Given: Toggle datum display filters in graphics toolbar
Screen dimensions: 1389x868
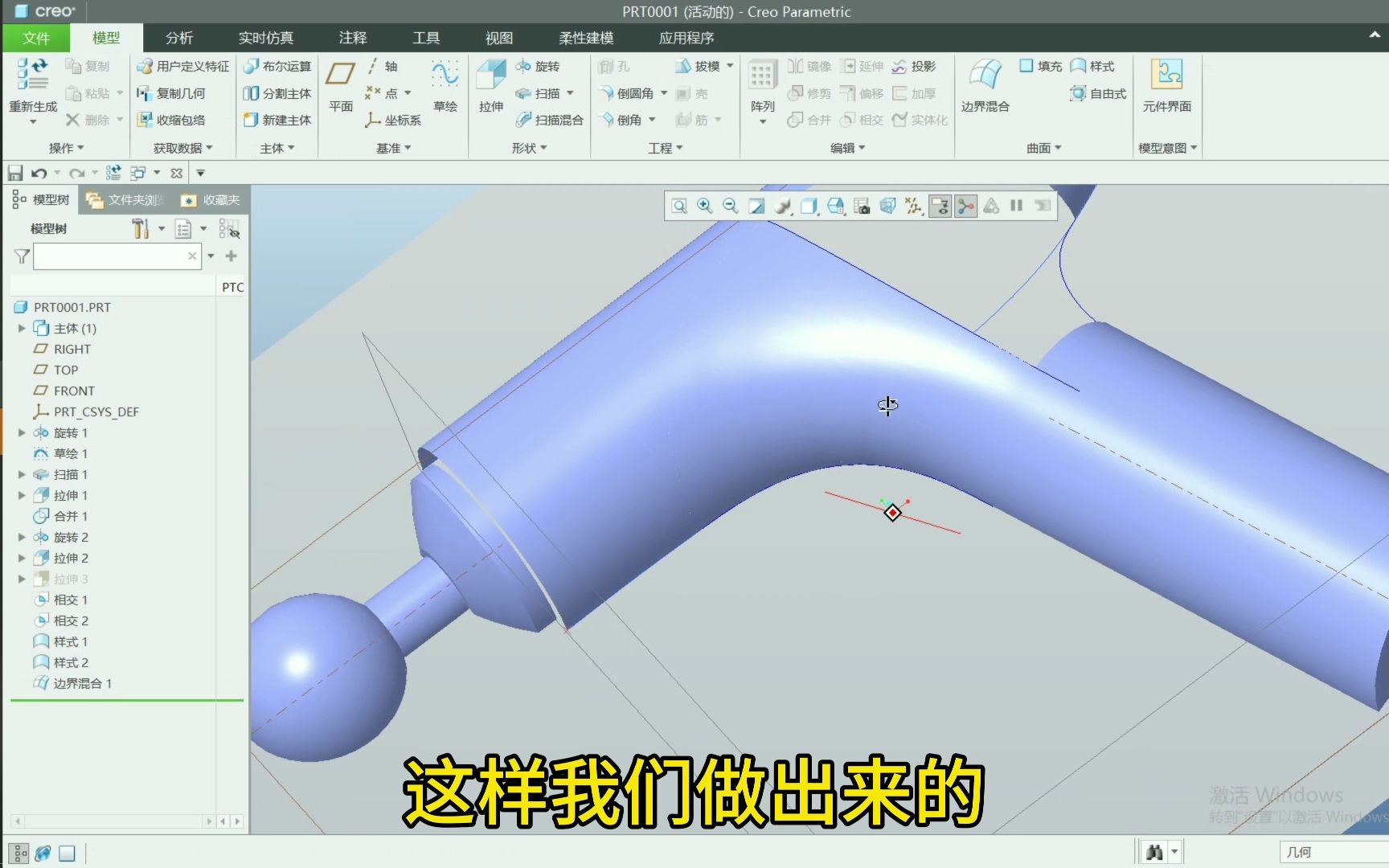Looking at the screenshot, I should (913, 207).
